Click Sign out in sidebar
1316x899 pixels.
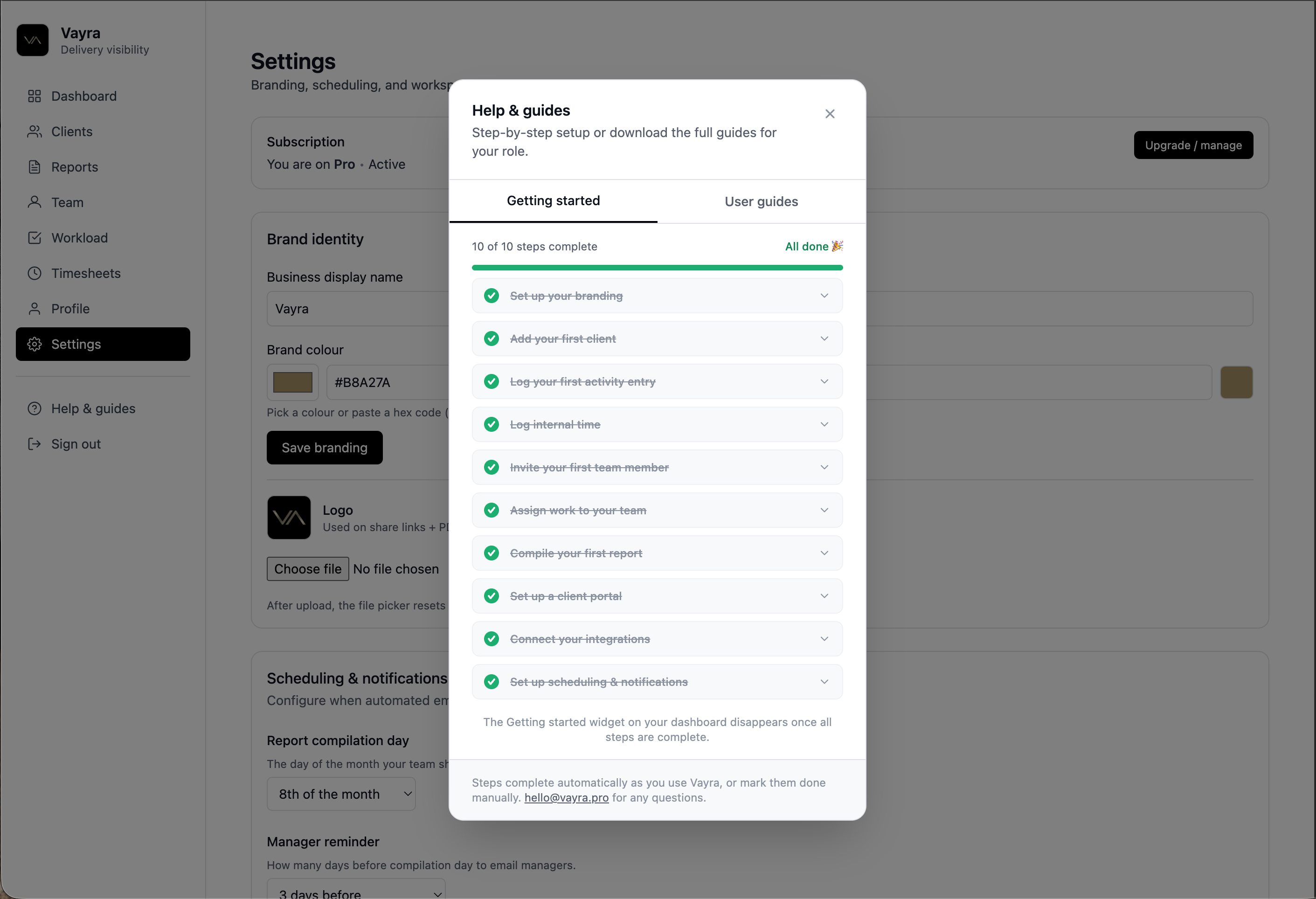point(103,444)
